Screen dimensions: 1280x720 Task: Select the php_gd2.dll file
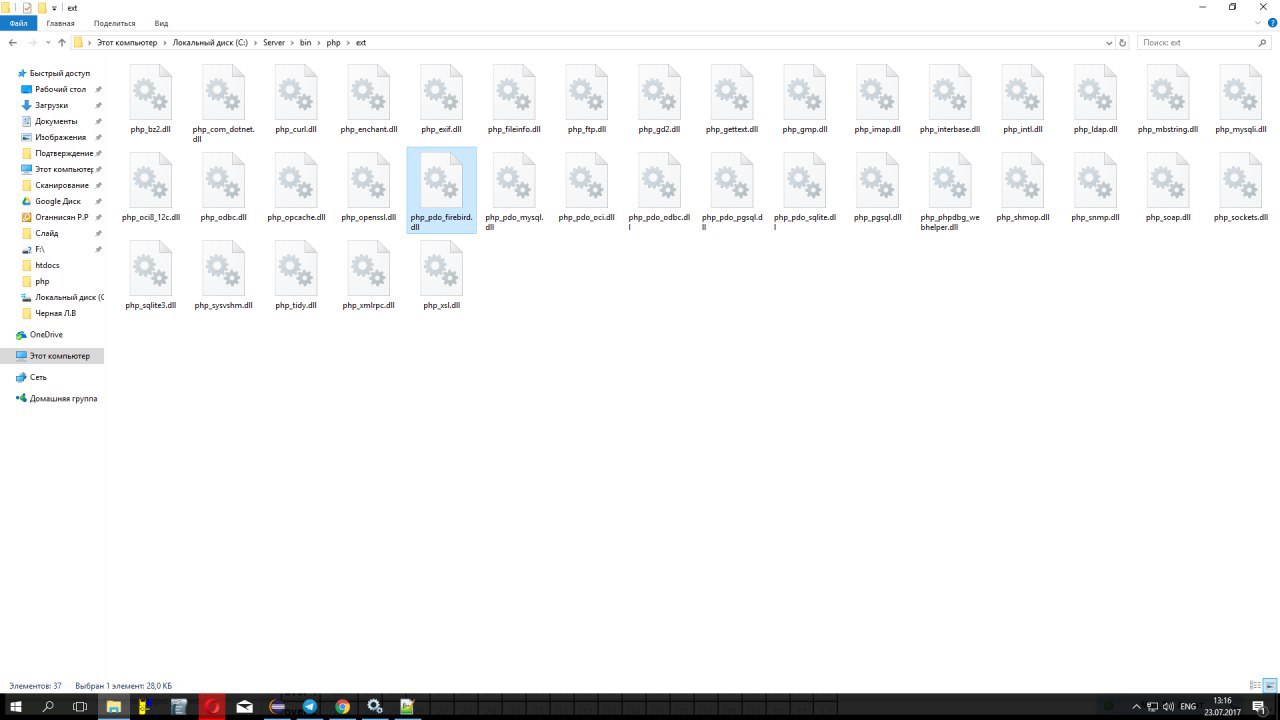(x=659, y=101)
